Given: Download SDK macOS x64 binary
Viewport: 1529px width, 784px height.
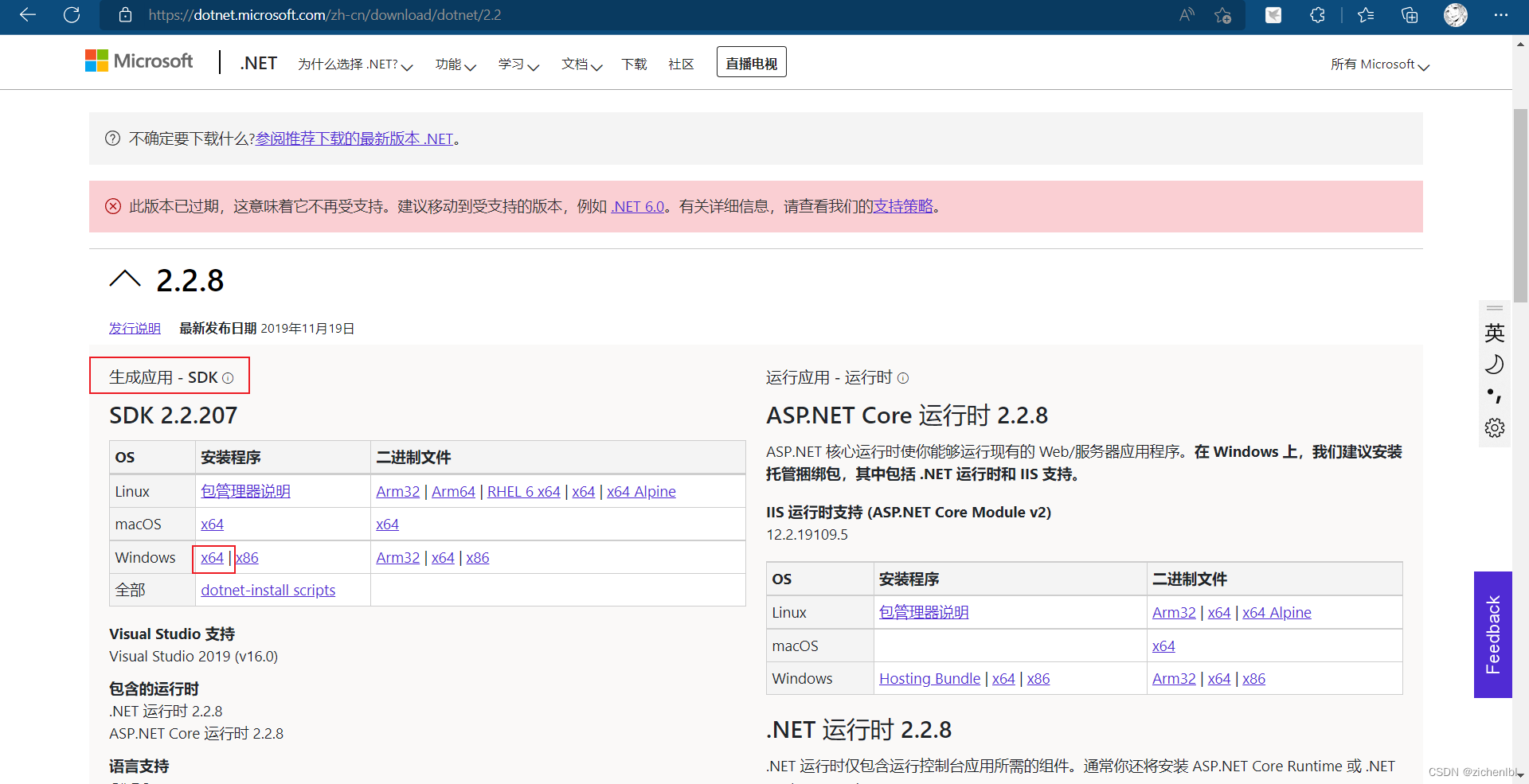Looking at the screenshot, I should pos(387,524).
